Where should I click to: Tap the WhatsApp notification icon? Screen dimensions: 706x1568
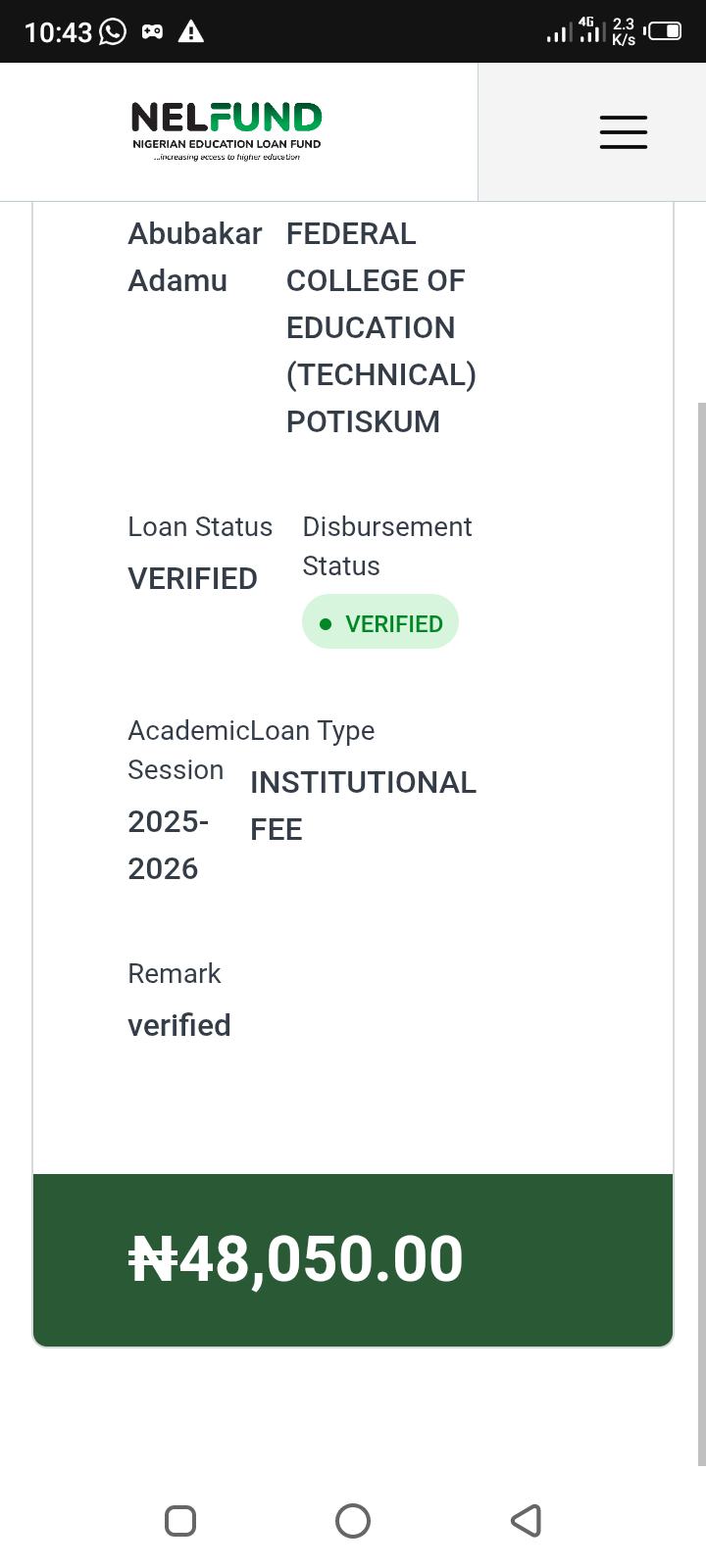click(114, 32)
